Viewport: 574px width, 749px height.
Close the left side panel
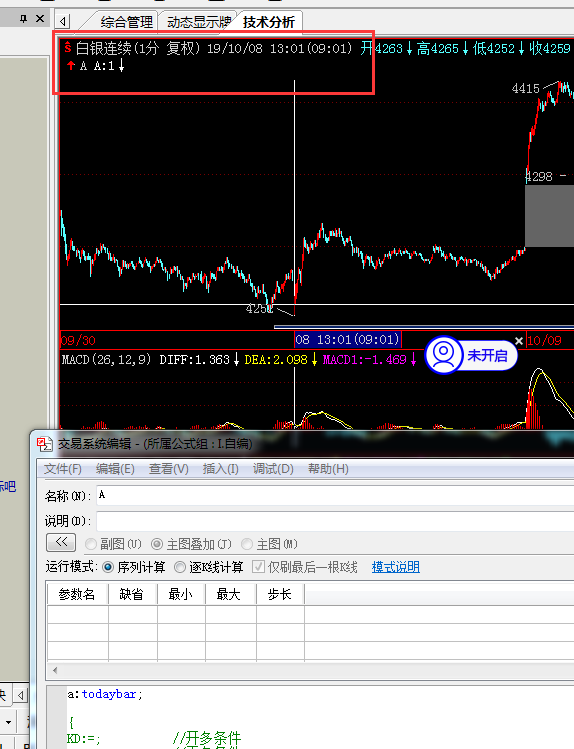tap(40, 18)
